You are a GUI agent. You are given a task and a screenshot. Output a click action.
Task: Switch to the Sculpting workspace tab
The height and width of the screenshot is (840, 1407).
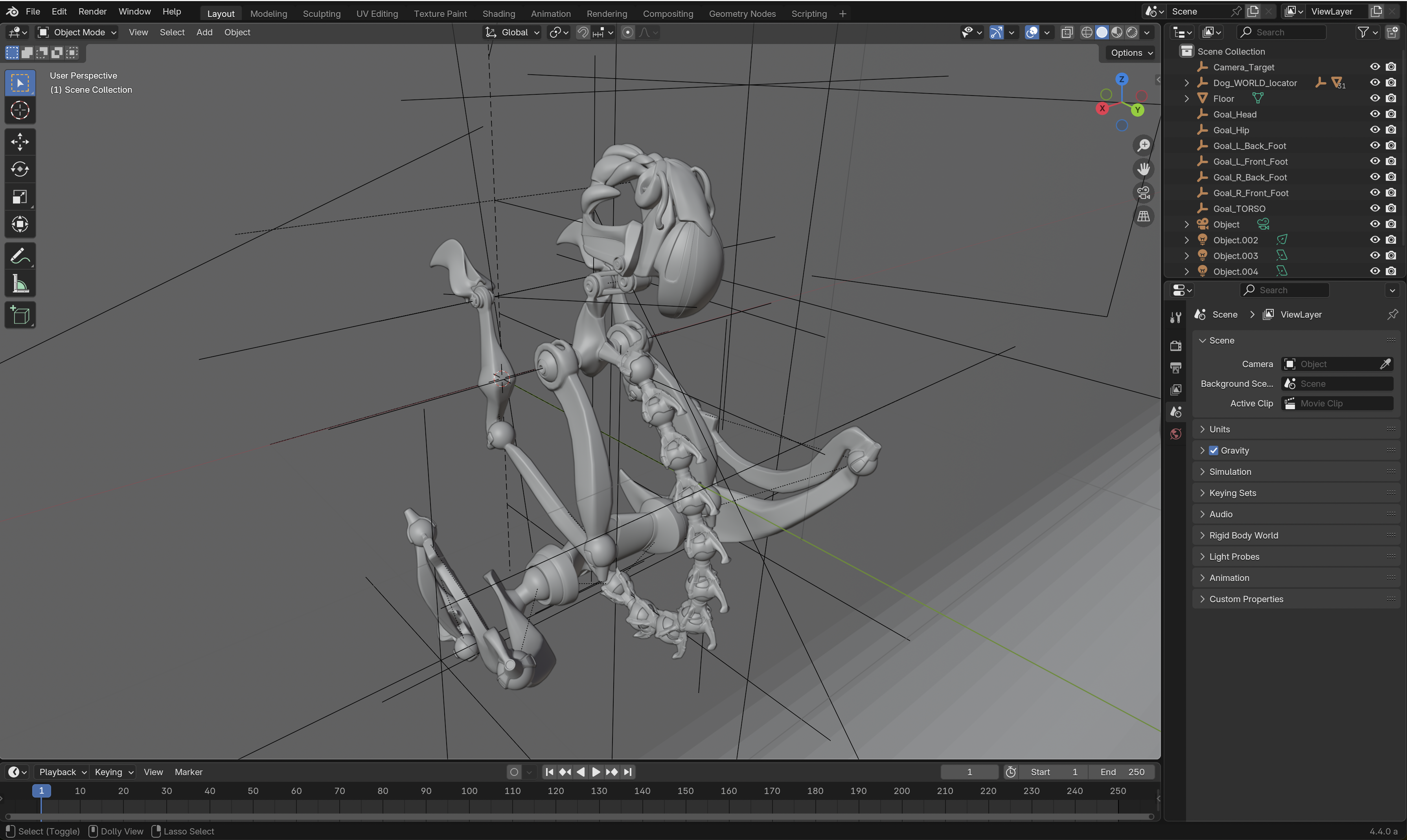coord(321,14)
